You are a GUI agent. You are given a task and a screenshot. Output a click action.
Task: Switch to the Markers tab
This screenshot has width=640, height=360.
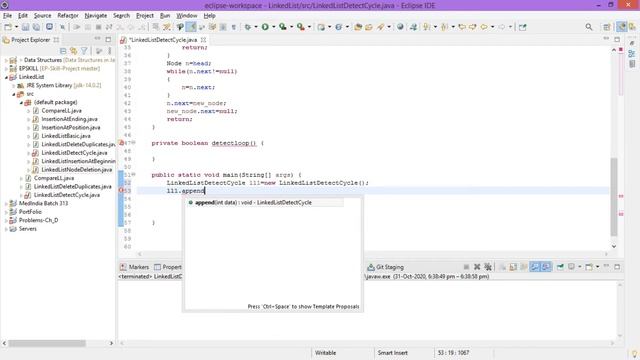[134, 267]
